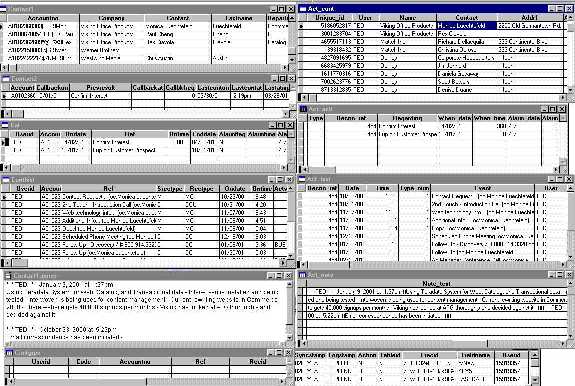The height and width of the screenshot is (386, 575).
Task: Click the table icon beside the Regarding table's title
Action: pyautogui.click(x=303, y=109)
